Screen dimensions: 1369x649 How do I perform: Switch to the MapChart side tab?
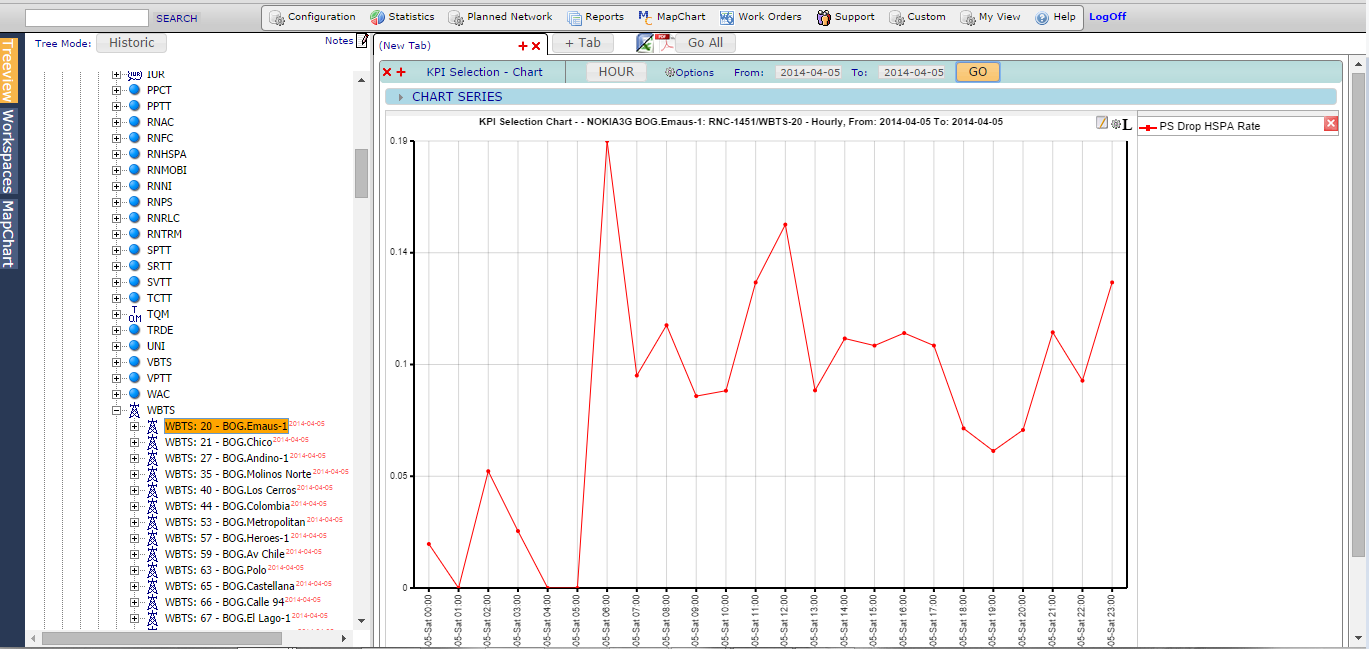8,234
